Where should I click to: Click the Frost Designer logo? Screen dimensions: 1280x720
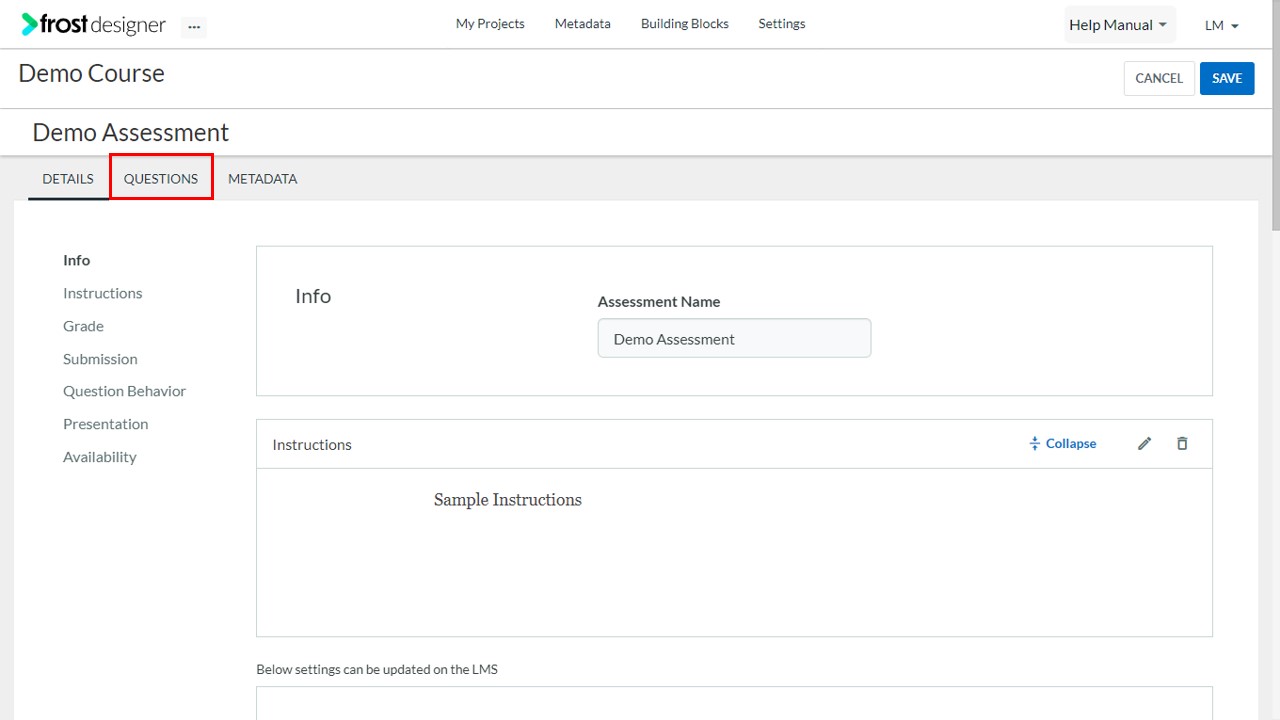(x=93, y=24)
